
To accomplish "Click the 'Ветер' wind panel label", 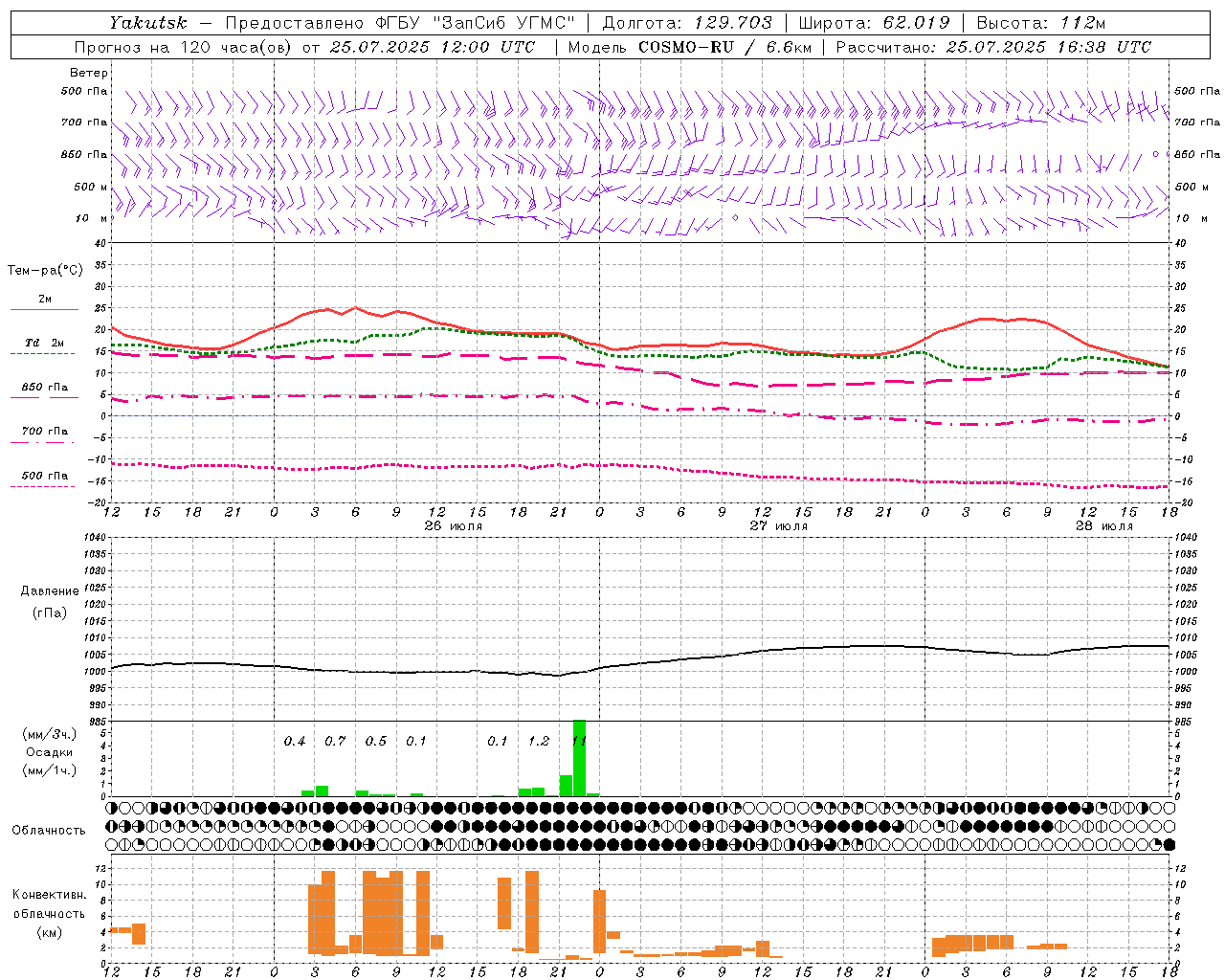I will [x=89, y=73].
